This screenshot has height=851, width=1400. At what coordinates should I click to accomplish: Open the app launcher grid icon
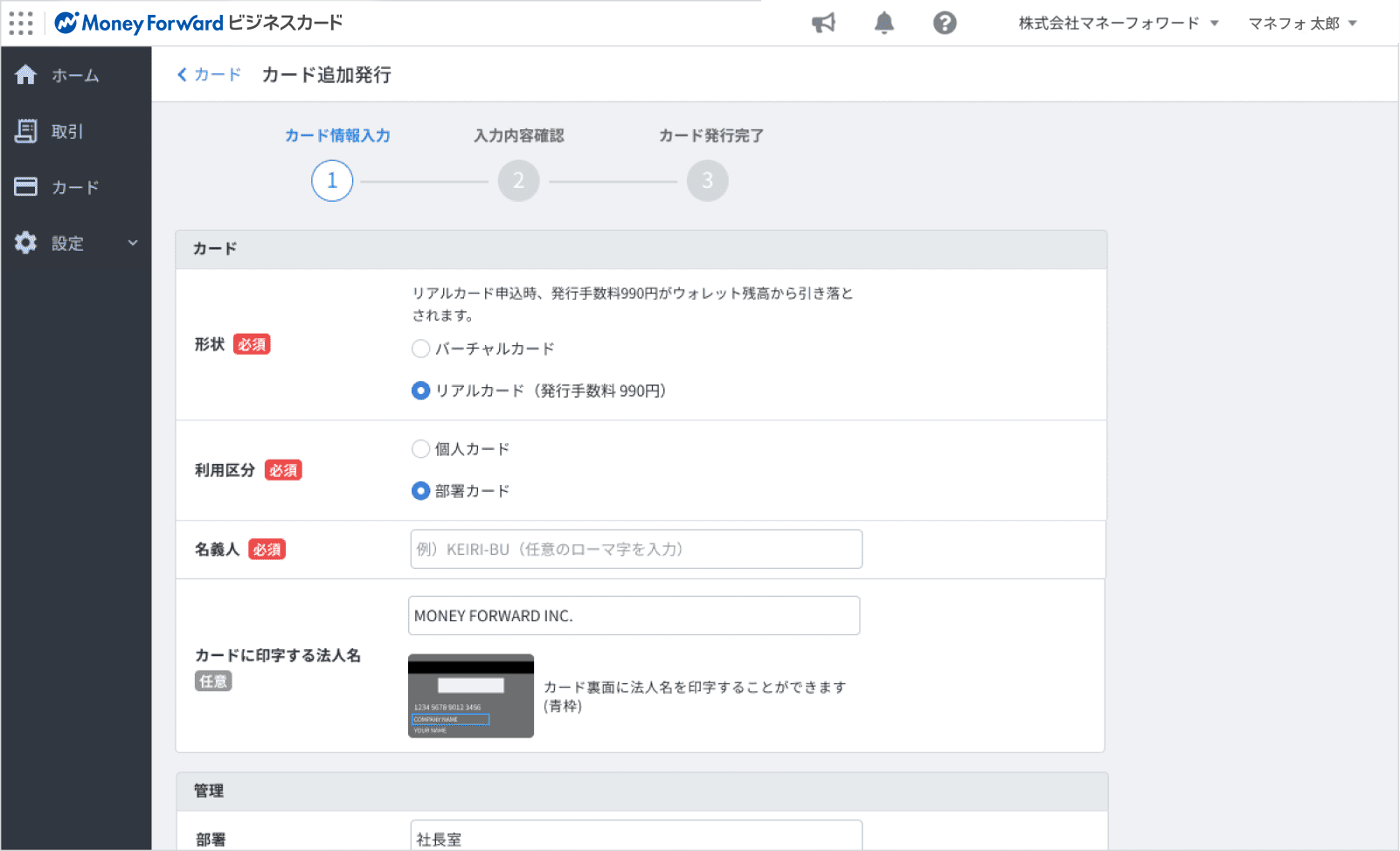pos(21,23)
